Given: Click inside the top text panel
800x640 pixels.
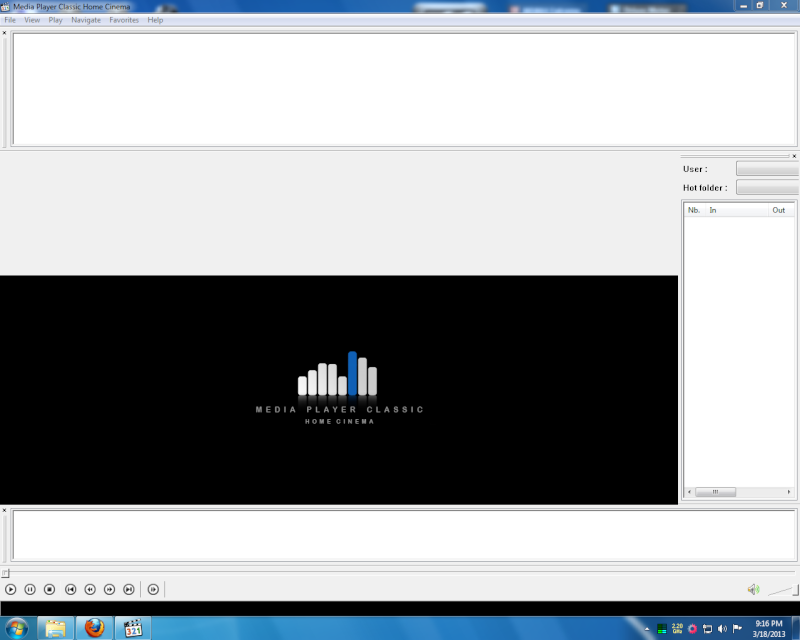Looking at the screenshot, I should pyautogui.click(x=405, y=89).
